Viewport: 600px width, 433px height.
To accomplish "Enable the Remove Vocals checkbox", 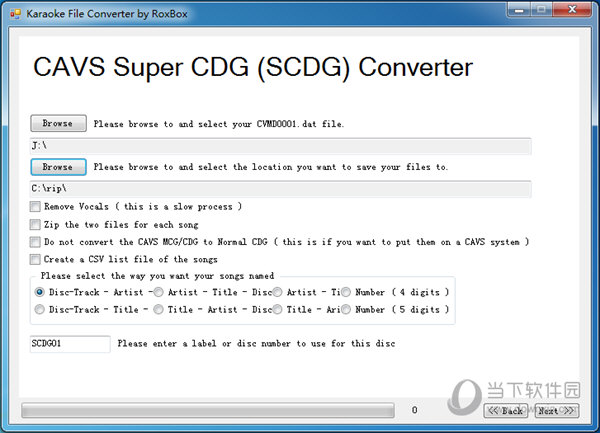I will (35, 207).
